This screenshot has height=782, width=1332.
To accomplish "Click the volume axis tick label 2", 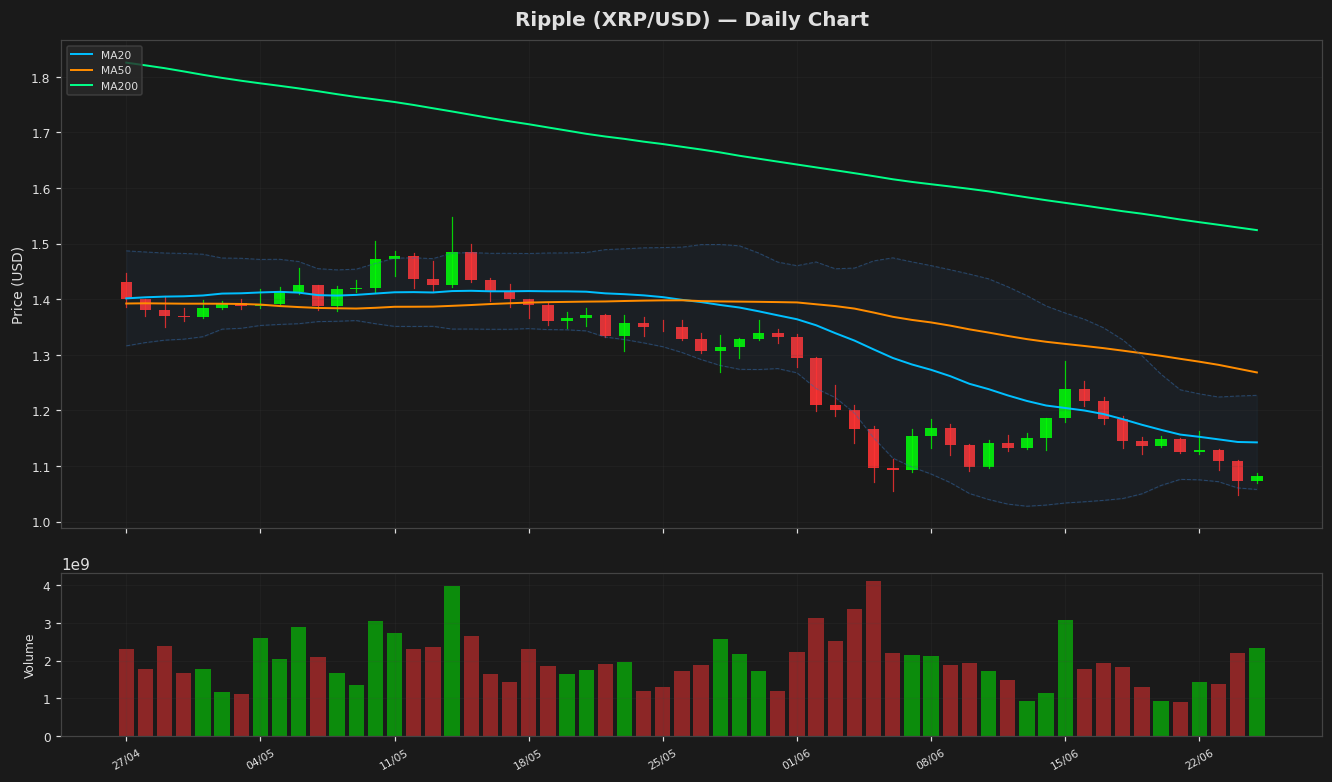I will coord(47,661).
